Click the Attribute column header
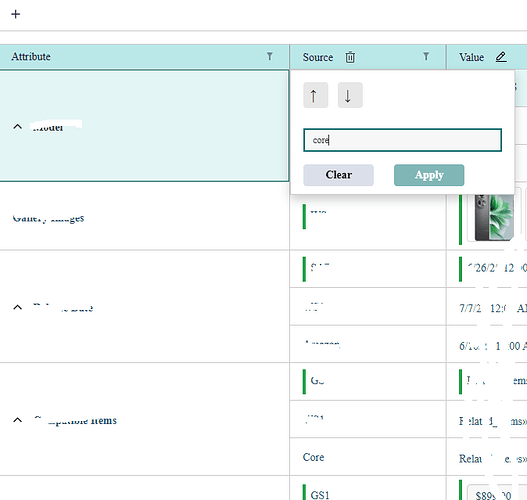Screen dimensions: 527x500 click(31, 56)
